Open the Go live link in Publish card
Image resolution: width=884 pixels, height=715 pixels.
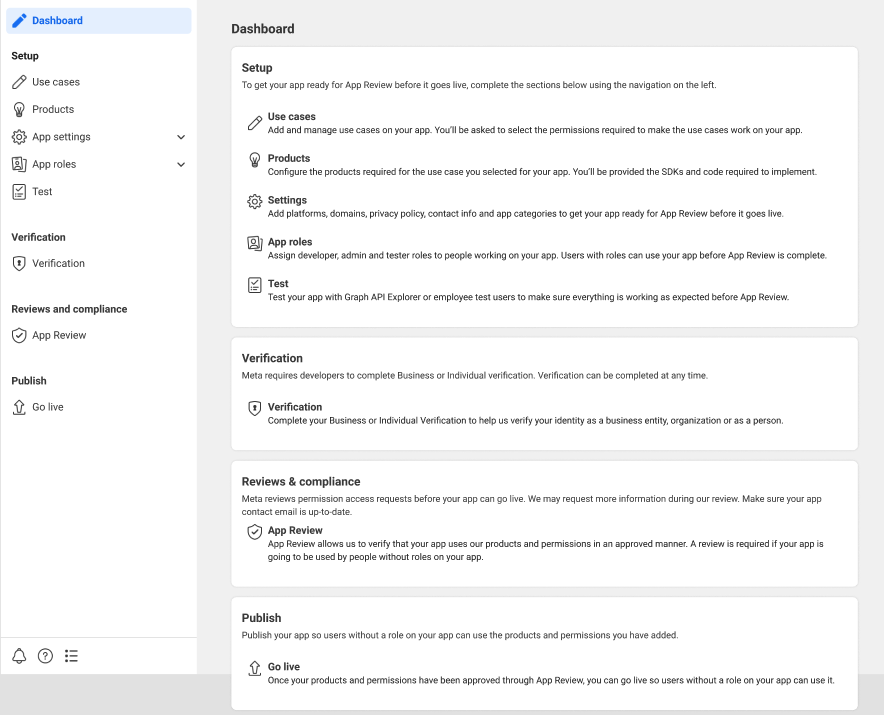tap(283, 666)
